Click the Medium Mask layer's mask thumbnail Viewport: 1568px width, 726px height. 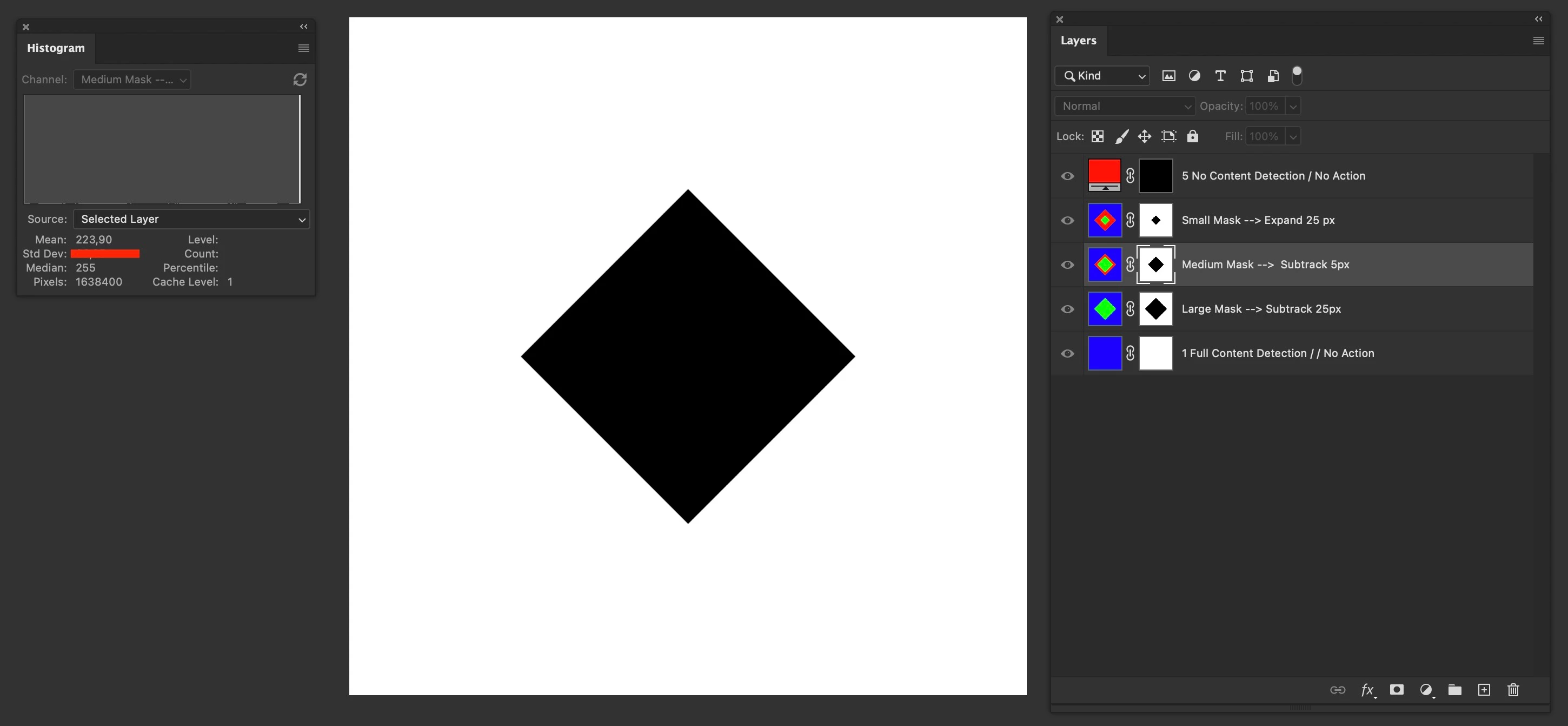1155,265
